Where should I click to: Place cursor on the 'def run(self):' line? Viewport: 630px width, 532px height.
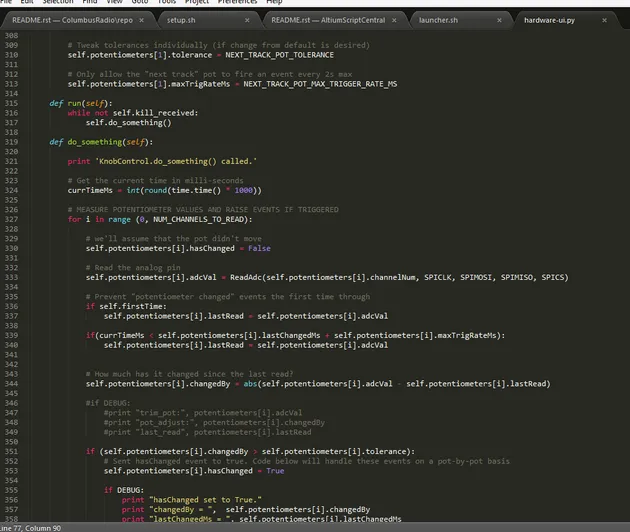[x=82, y=104]
